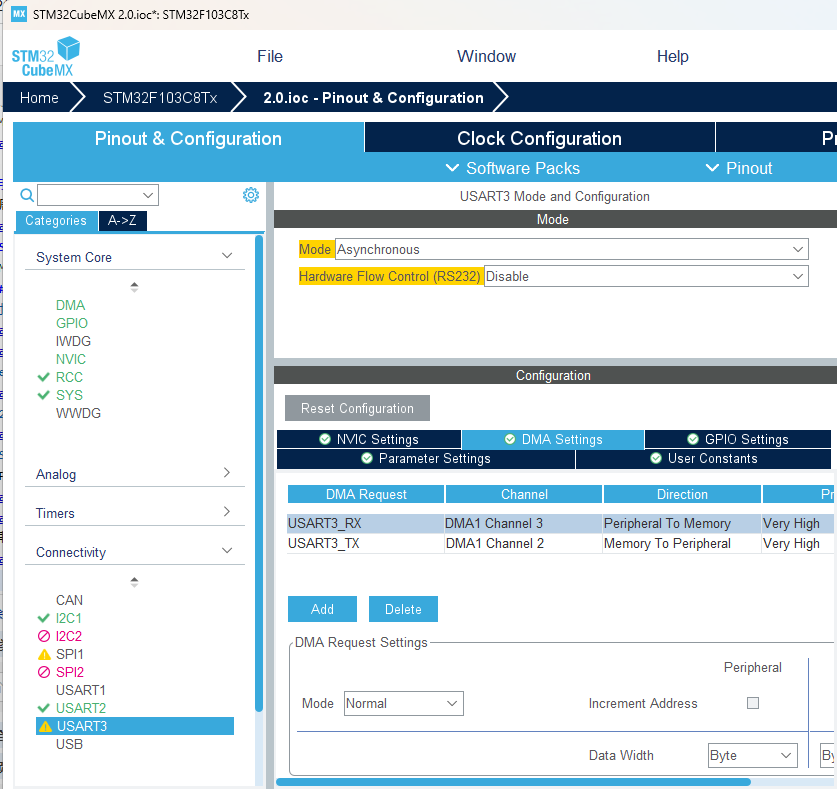Click the green check icon on Parameter Settings tab
Screen dimensions: 837x789
coord(367,459)
